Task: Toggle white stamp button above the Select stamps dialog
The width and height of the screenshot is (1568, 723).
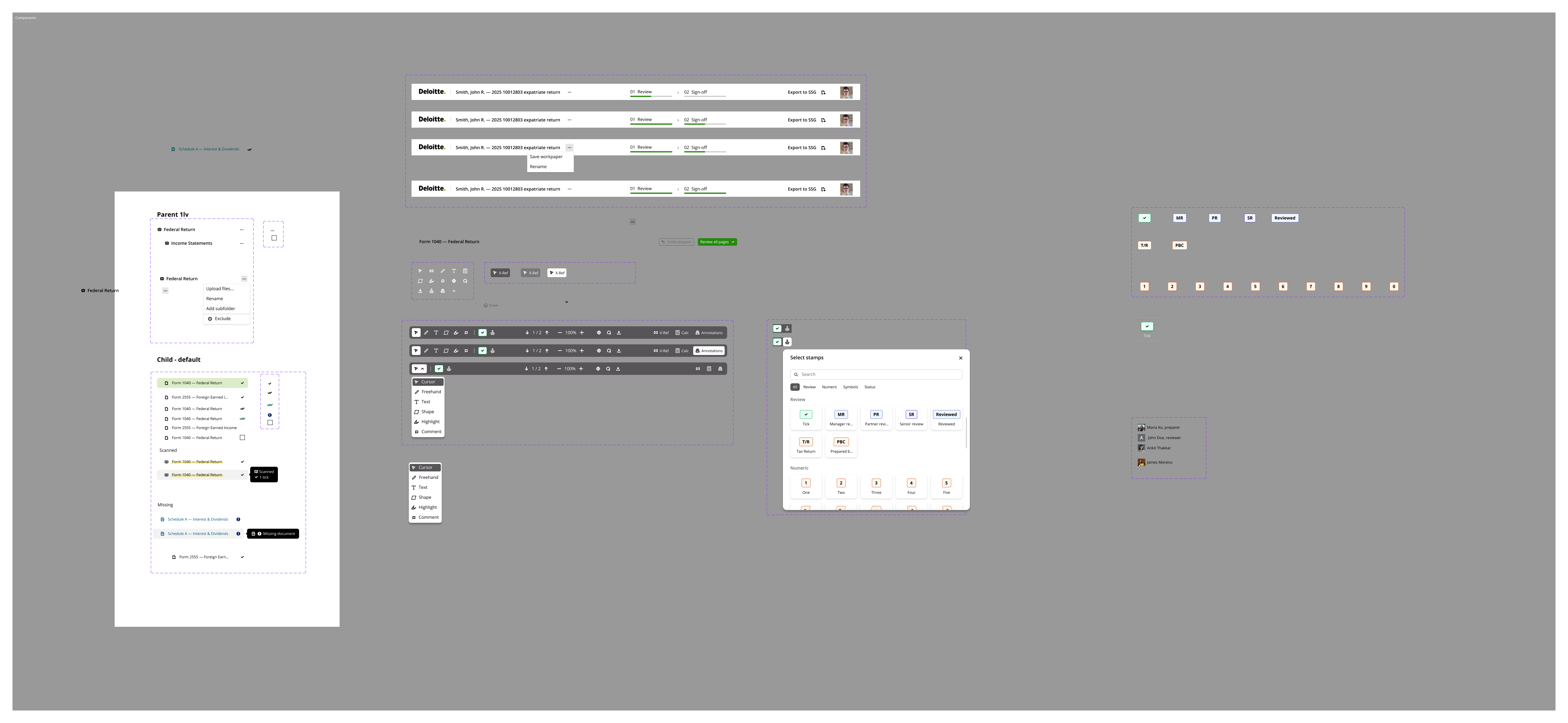Action: 787,342
